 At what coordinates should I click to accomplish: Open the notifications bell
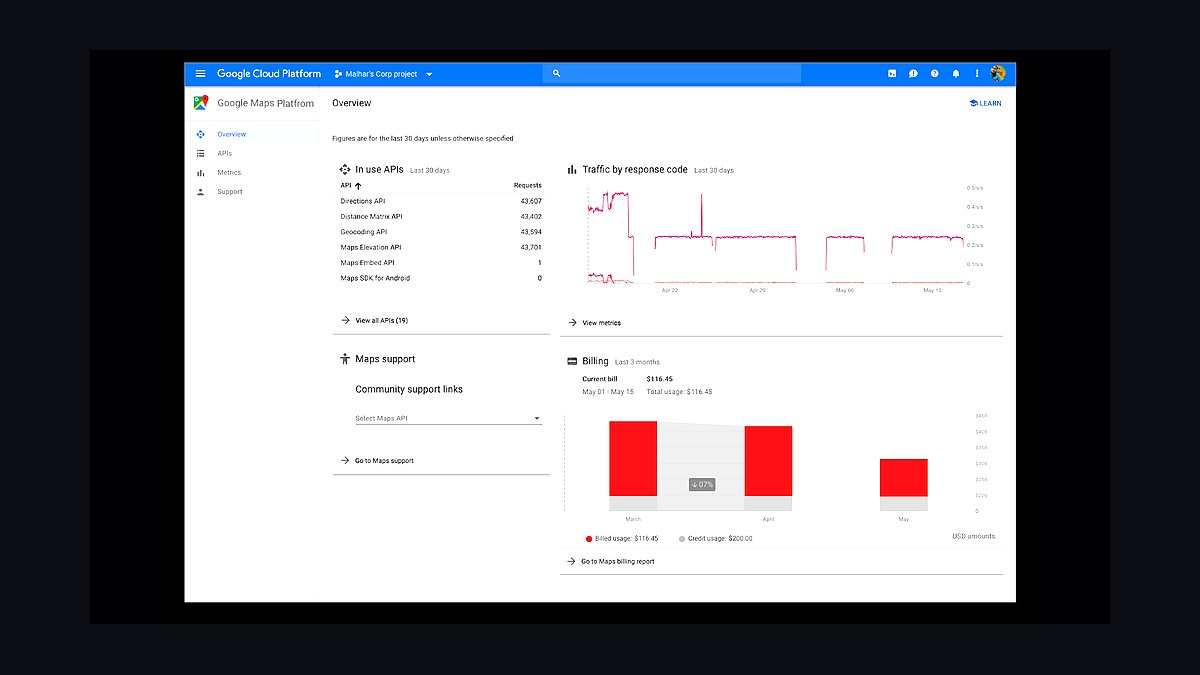point(956,74)
